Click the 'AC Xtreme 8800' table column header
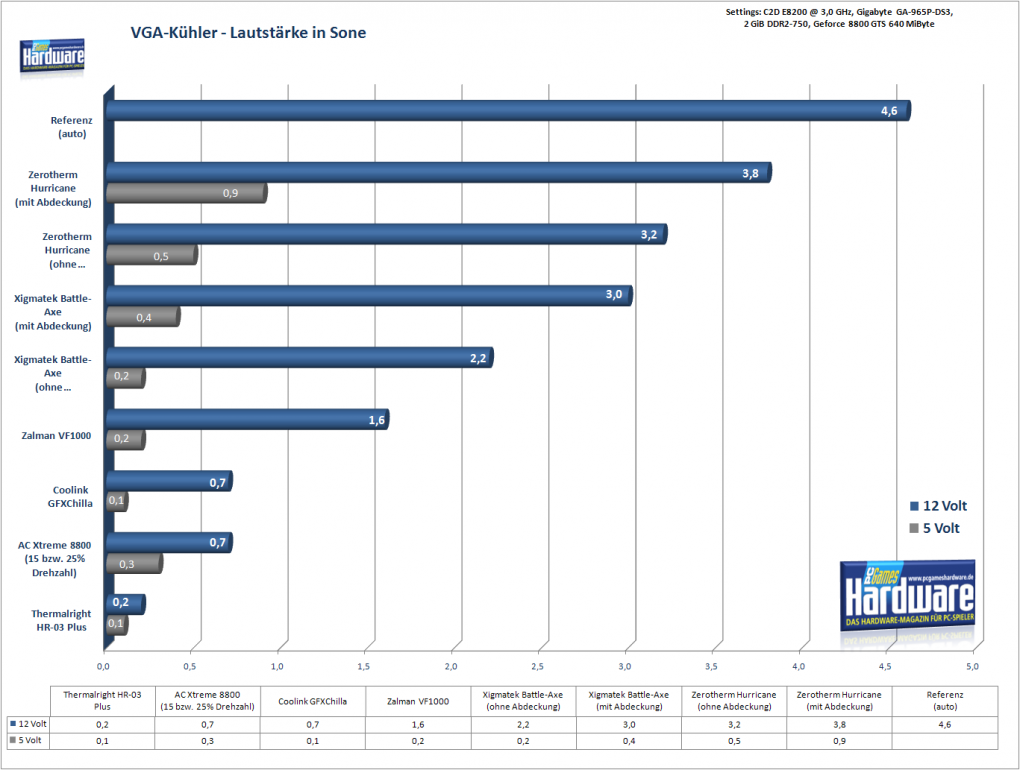1020x770 pixels. point(208,701)
